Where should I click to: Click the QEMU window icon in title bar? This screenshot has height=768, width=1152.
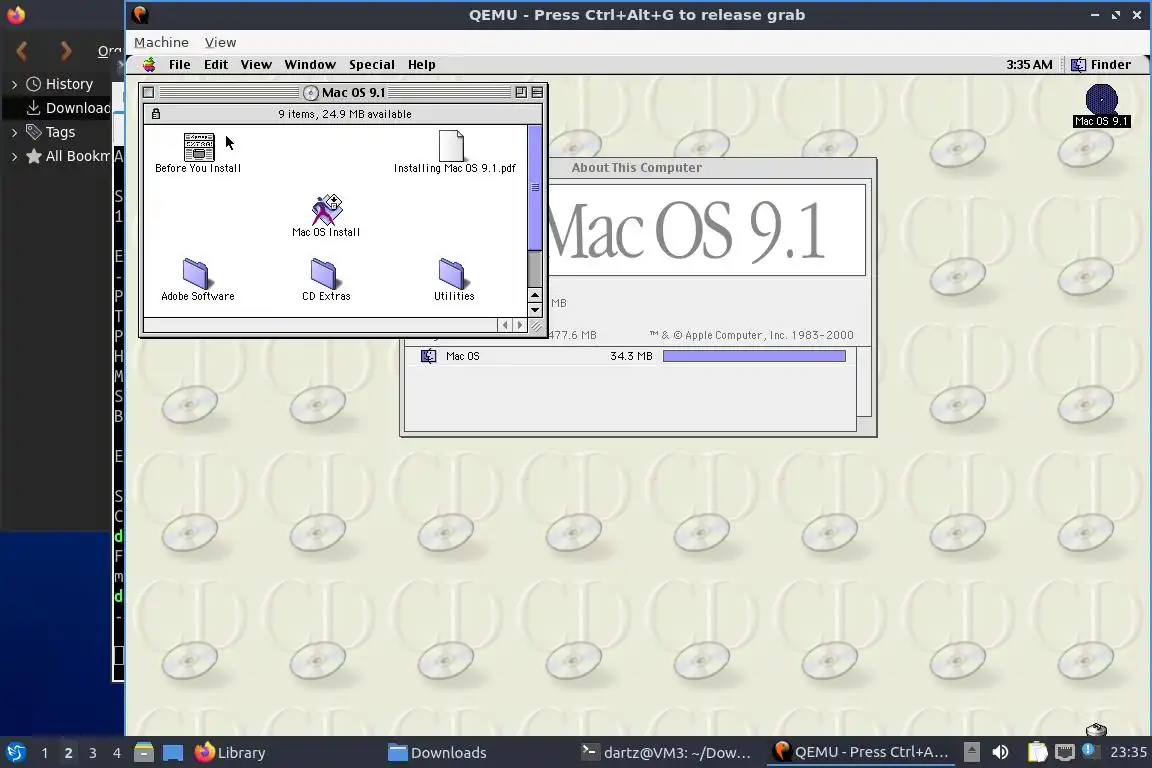[140, 15]
